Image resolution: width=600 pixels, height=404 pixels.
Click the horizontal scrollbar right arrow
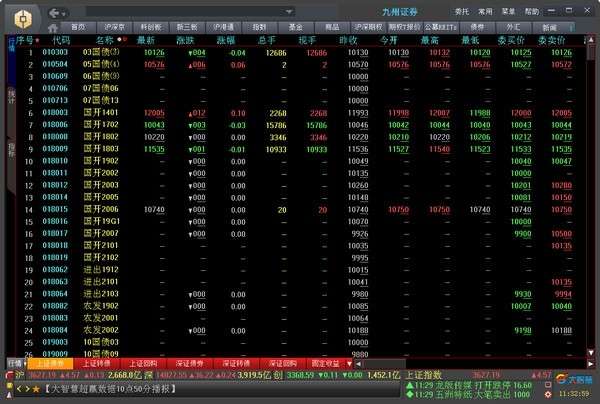point(590,363)
